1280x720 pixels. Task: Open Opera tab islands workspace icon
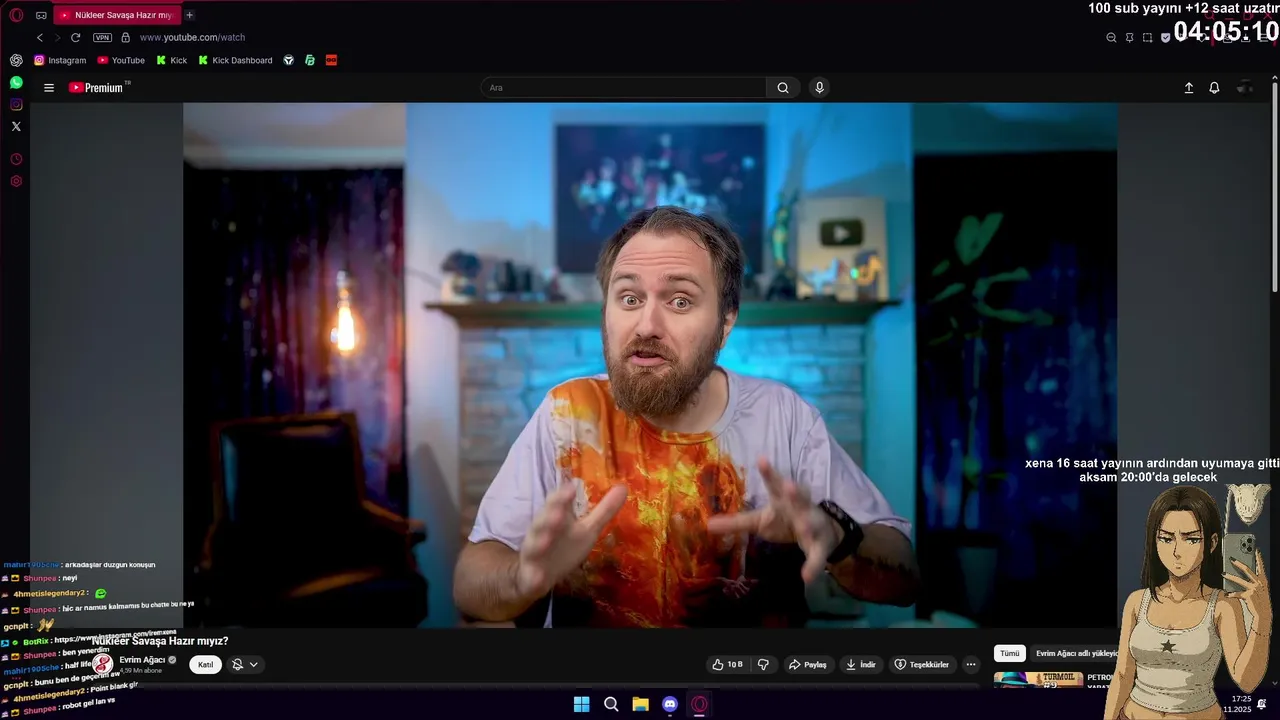click(x=41, y=15)
